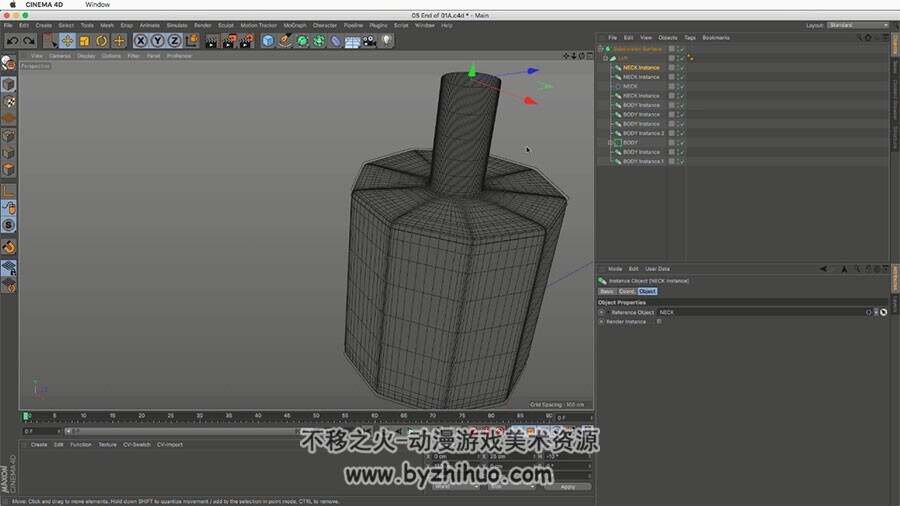This screenshot has height=506, width=900.
Task: Open the Sculpt menu
Action: click(226, 25)
